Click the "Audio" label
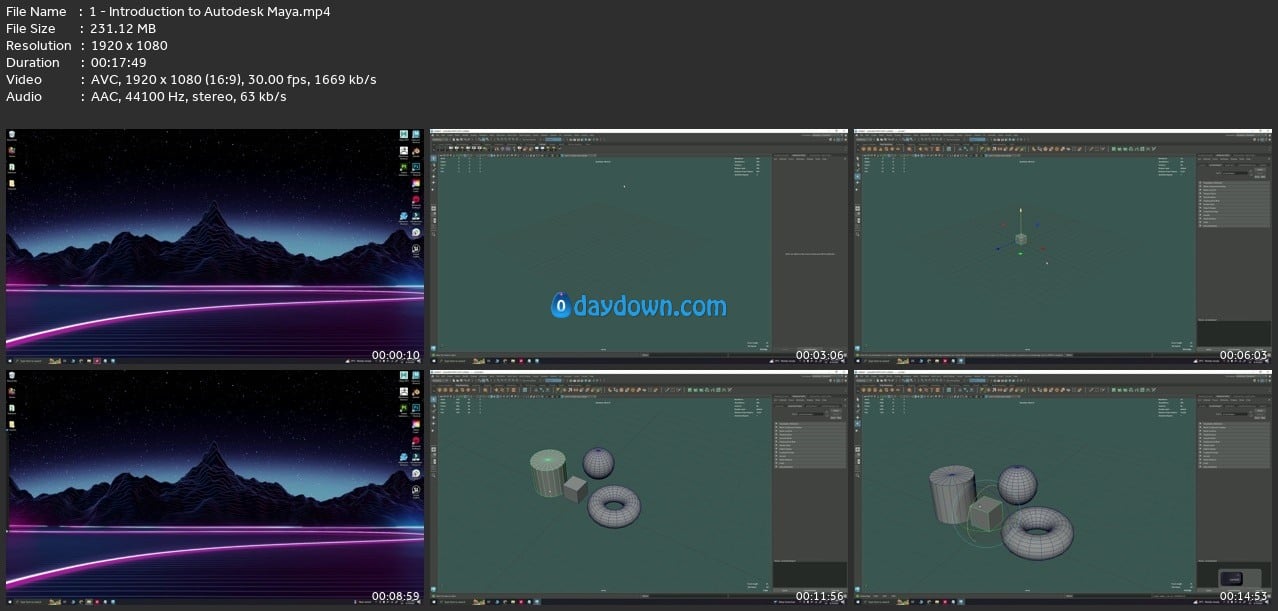Image resolution: width=1278 pixels, height=611 pixels. tap(24, 97)
